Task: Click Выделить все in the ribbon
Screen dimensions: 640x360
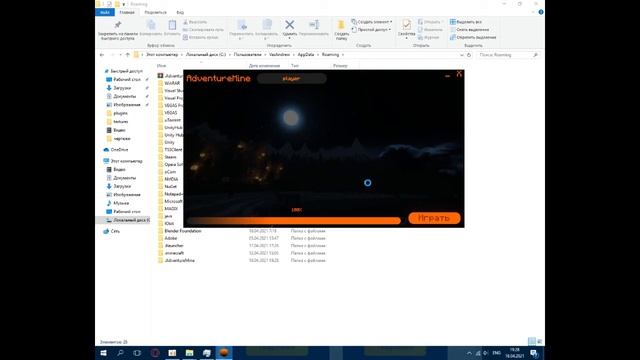Action: (466, 22)
